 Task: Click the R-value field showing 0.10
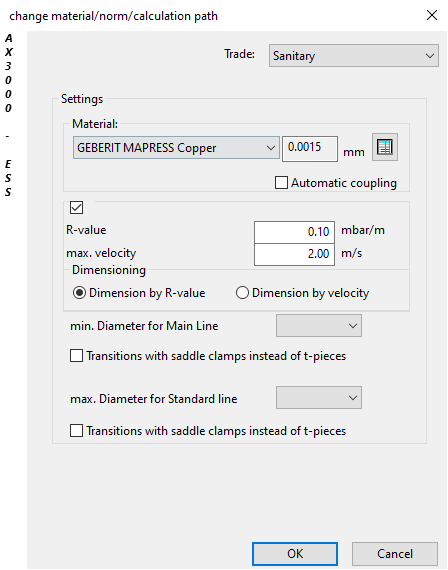(x=295, y=232)
